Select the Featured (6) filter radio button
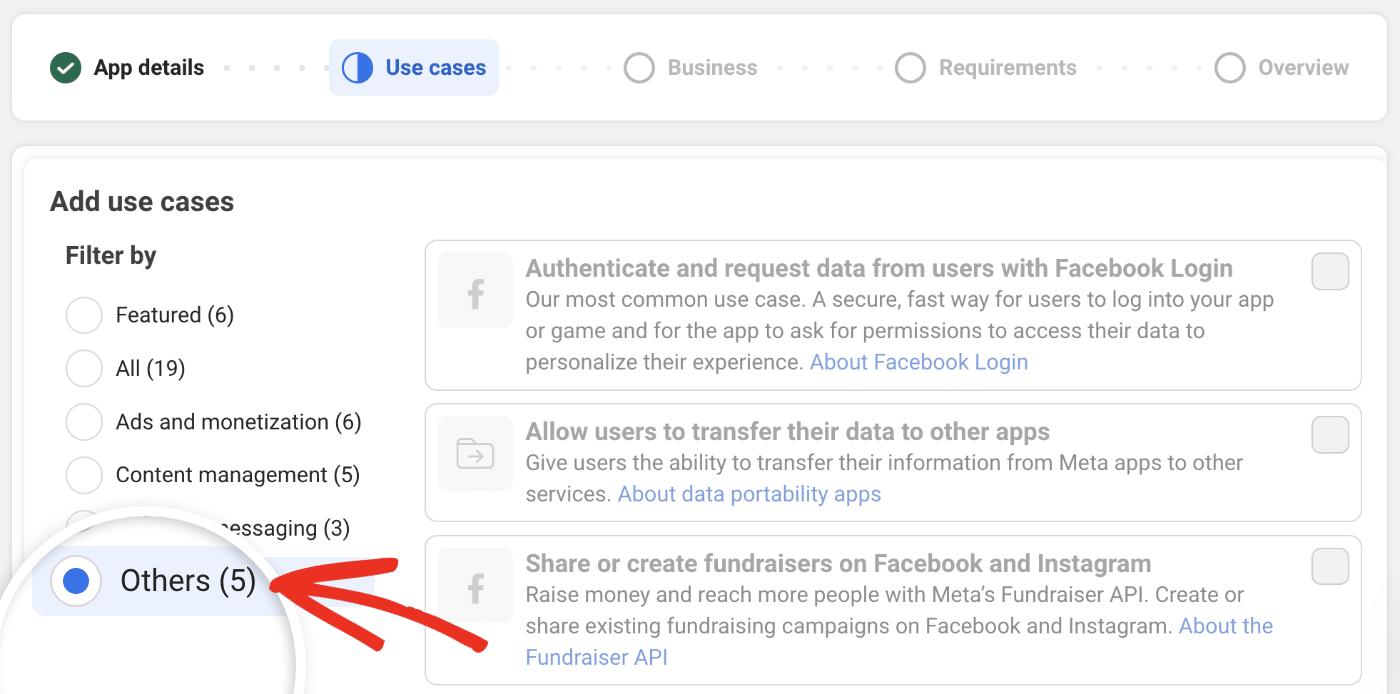1400x694 pixels. [x=84, y=315]
